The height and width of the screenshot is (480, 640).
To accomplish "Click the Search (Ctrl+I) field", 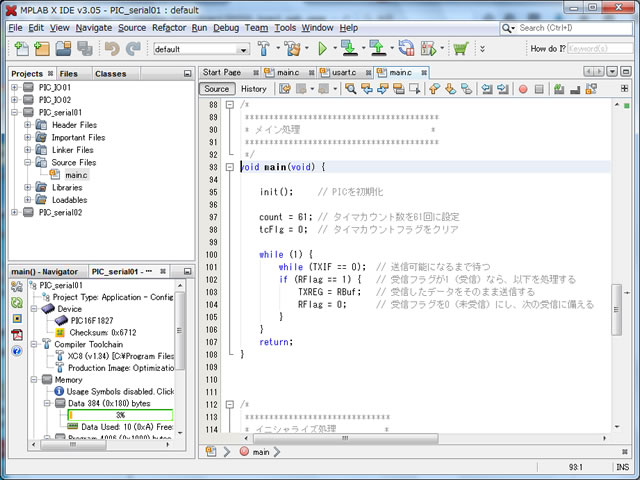I will 566,28.
